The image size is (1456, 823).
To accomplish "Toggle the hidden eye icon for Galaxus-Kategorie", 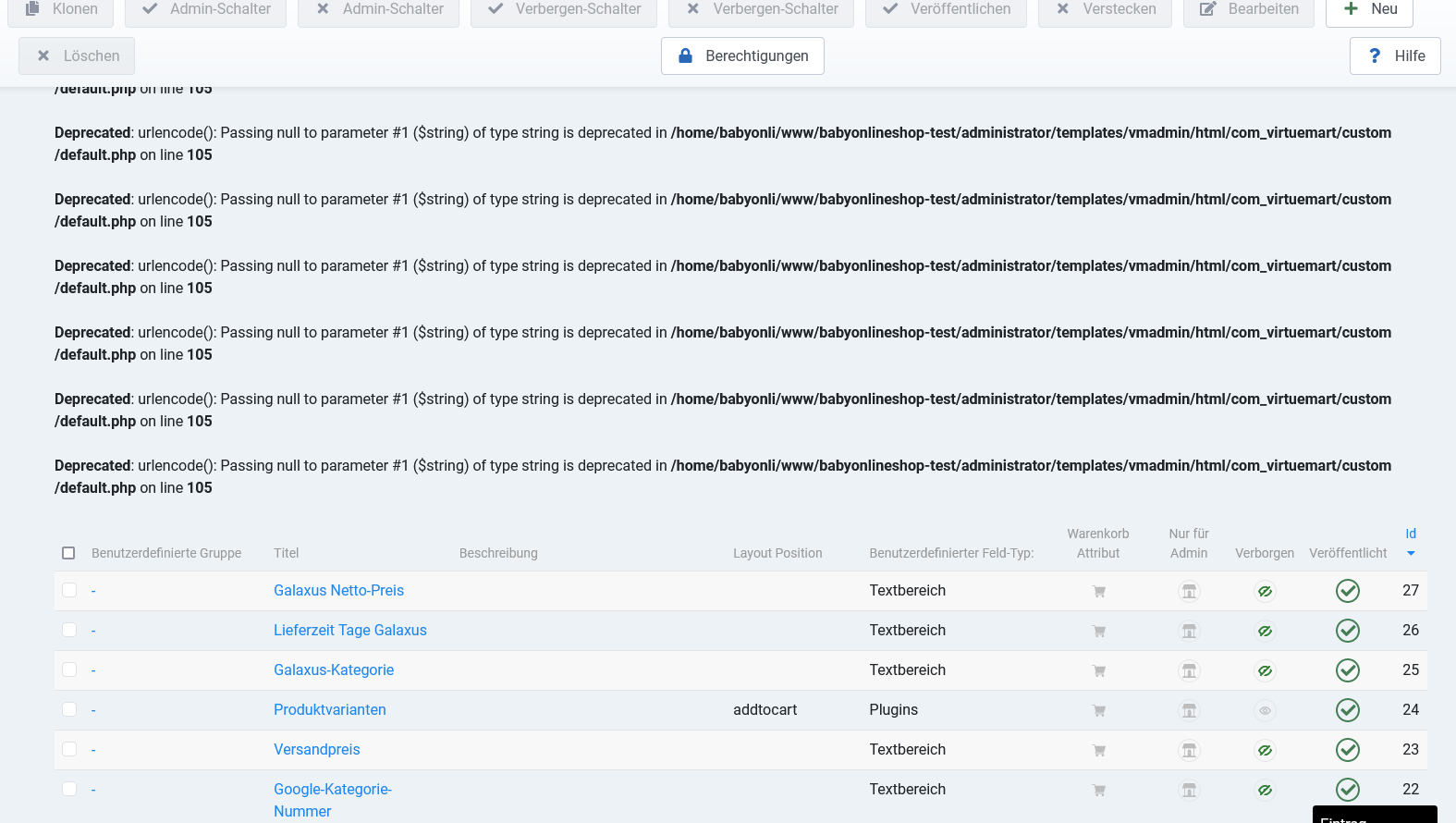I will point(1265,670).
